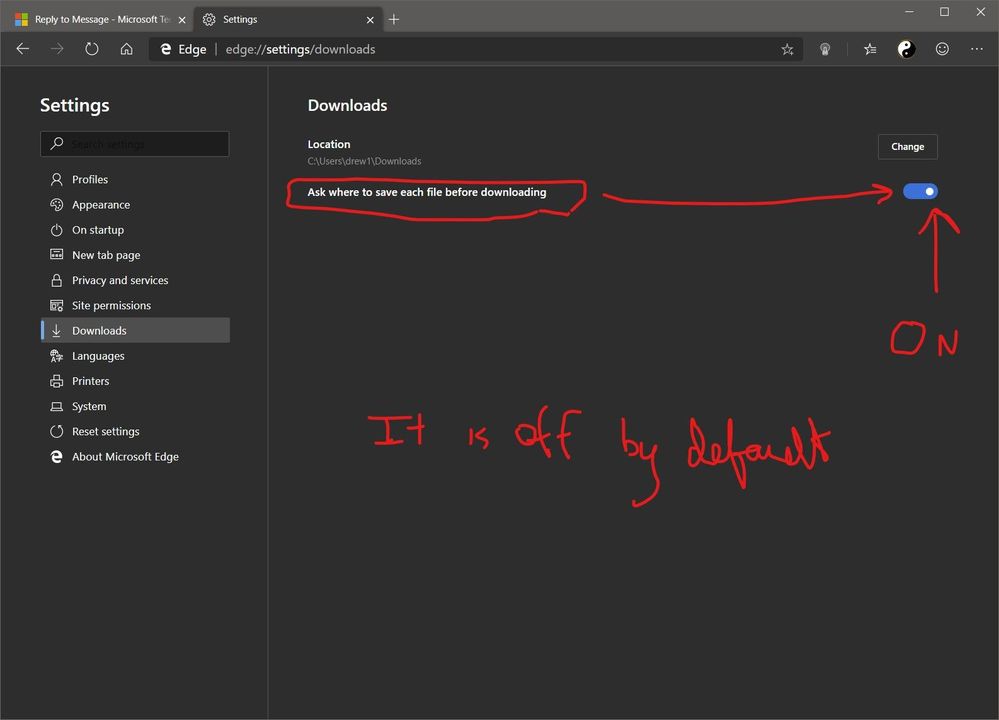Image resolution: width=999 pixels, height=720 pixels.
Task: Click the Edge logo beside About Microsoft Edge
Action: tap(57, 457)
